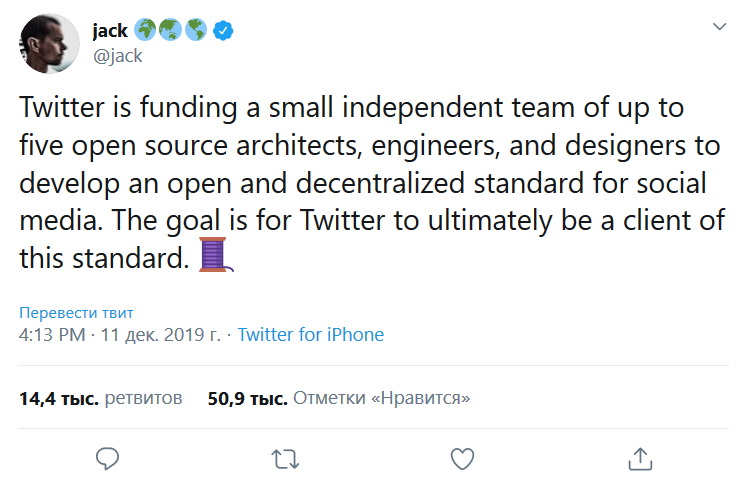This screenshot has height=488, width=748.
Task: Open the @jack handle link
Action: click(x=118, y=56)
